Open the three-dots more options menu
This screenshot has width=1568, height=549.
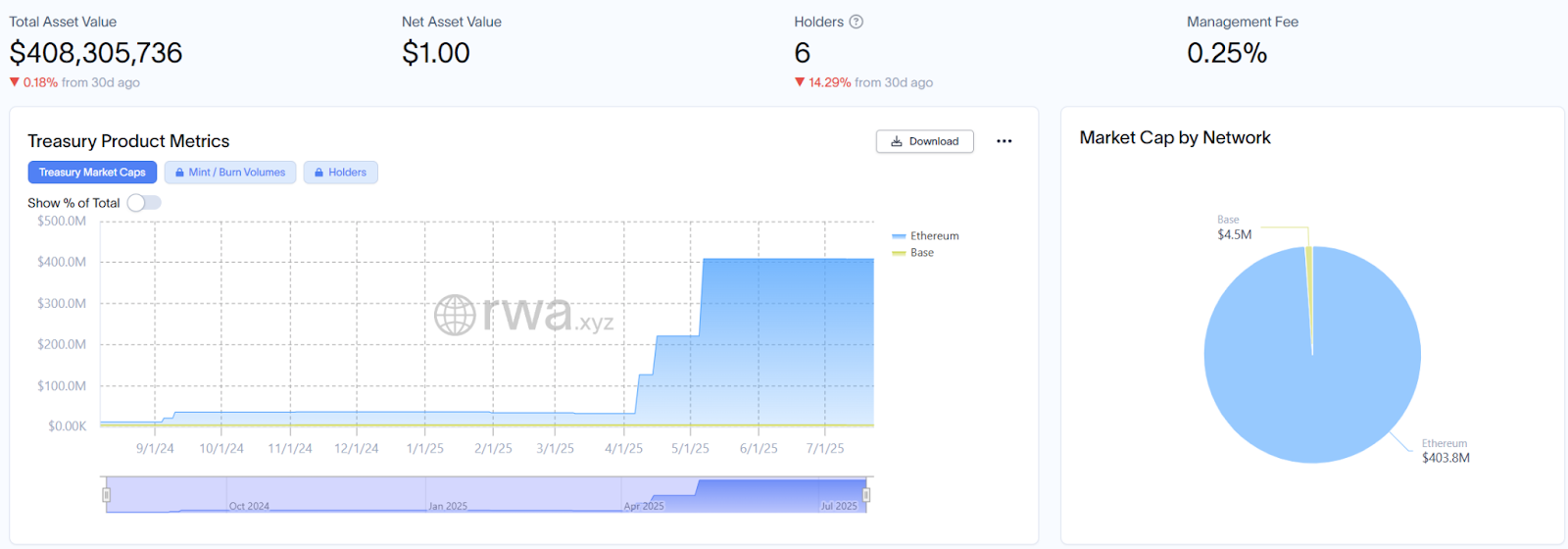pyautogui.click(x=1004, y=141)
